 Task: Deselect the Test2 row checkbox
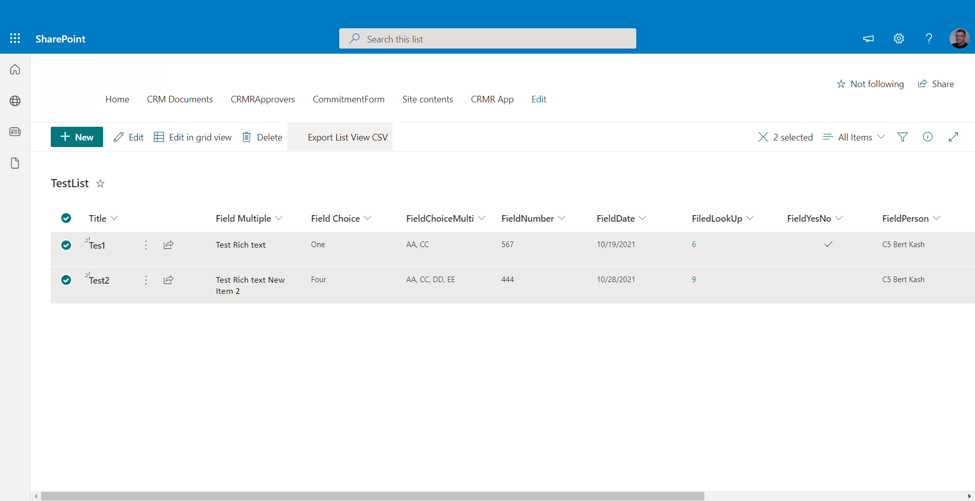point(66,280)
